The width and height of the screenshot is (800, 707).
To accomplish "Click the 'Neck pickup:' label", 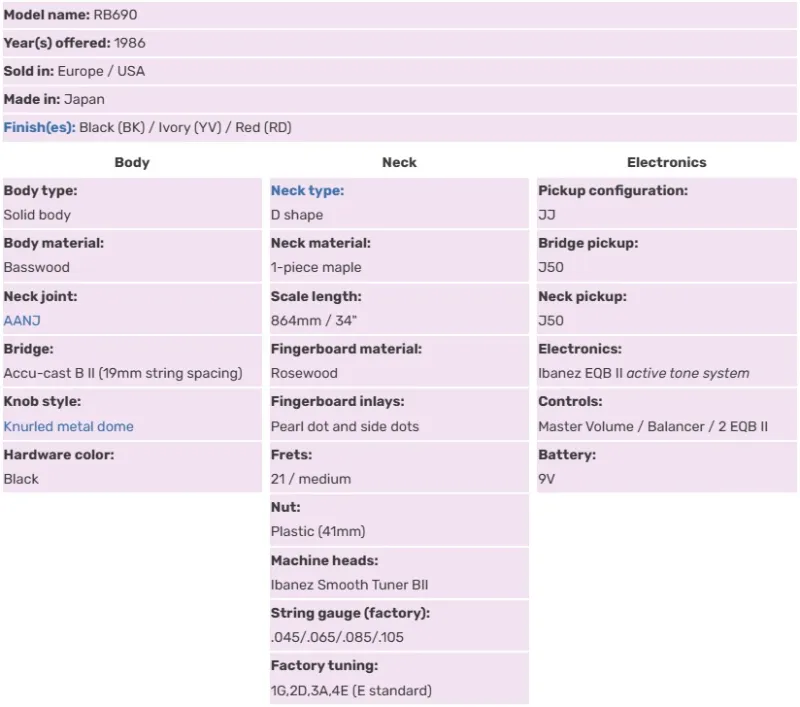I will pos(582,296).
